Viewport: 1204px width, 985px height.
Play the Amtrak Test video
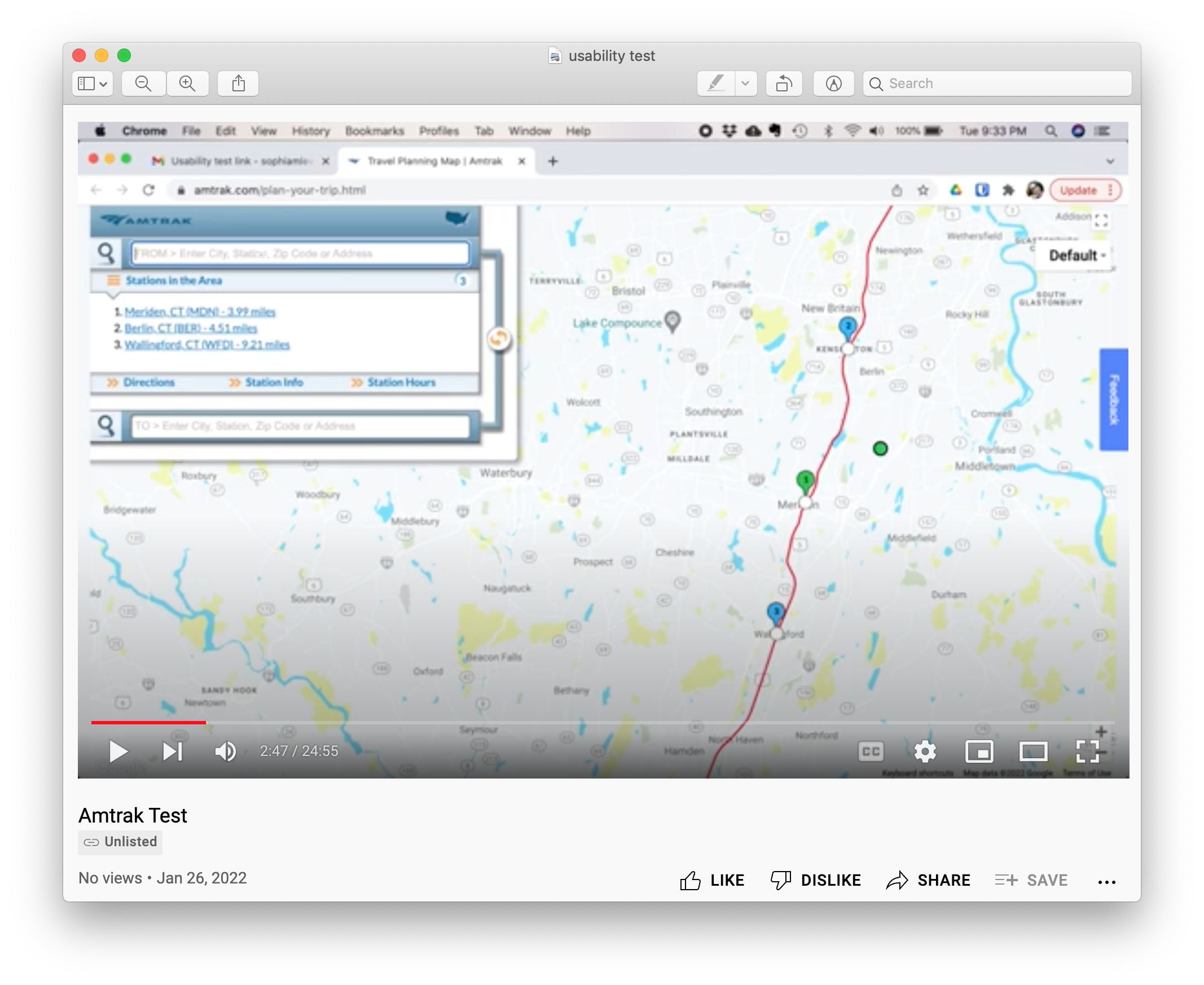118,751
